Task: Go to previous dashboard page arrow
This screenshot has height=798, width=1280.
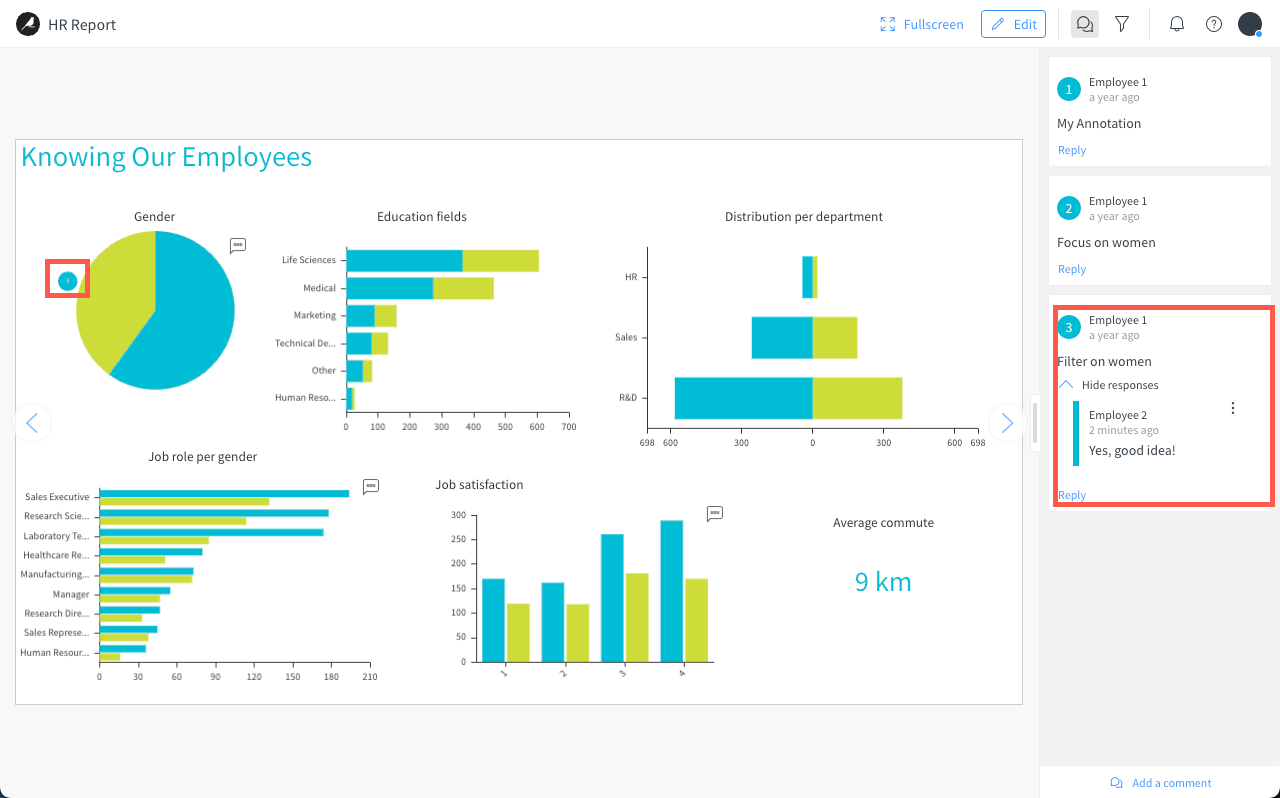Action: coord(32,423)
